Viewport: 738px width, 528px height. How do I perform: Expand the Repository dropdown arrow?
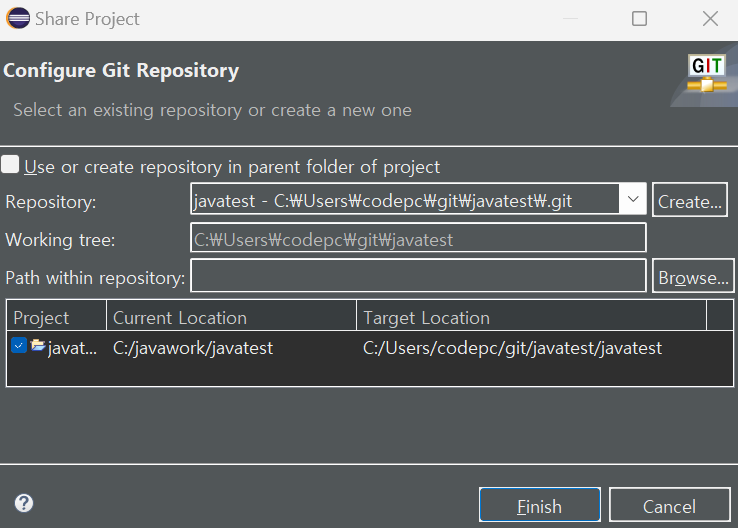point(633,199)
